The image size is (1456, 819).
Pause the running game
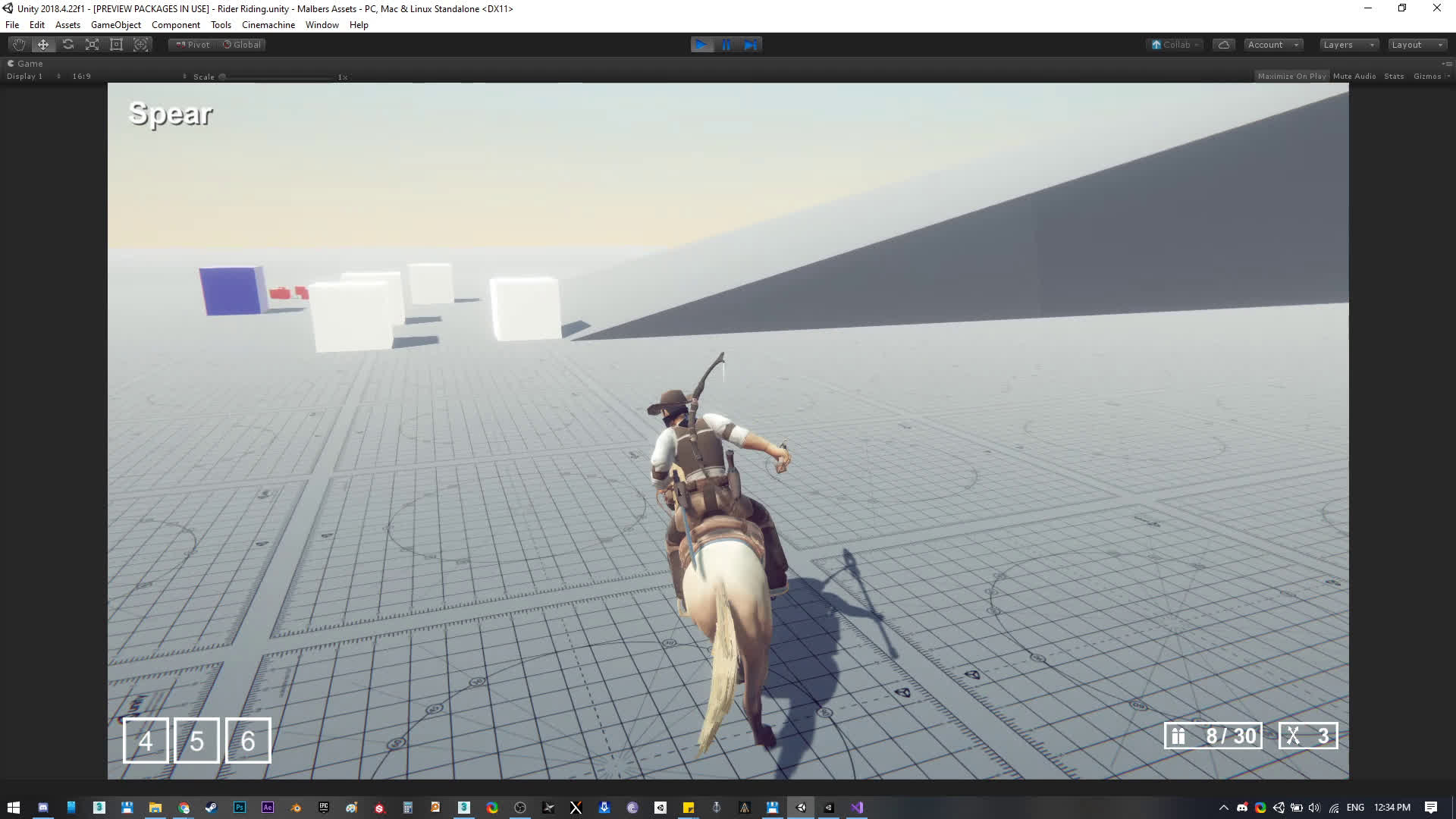pyautogui.click(x=726, y=45)
